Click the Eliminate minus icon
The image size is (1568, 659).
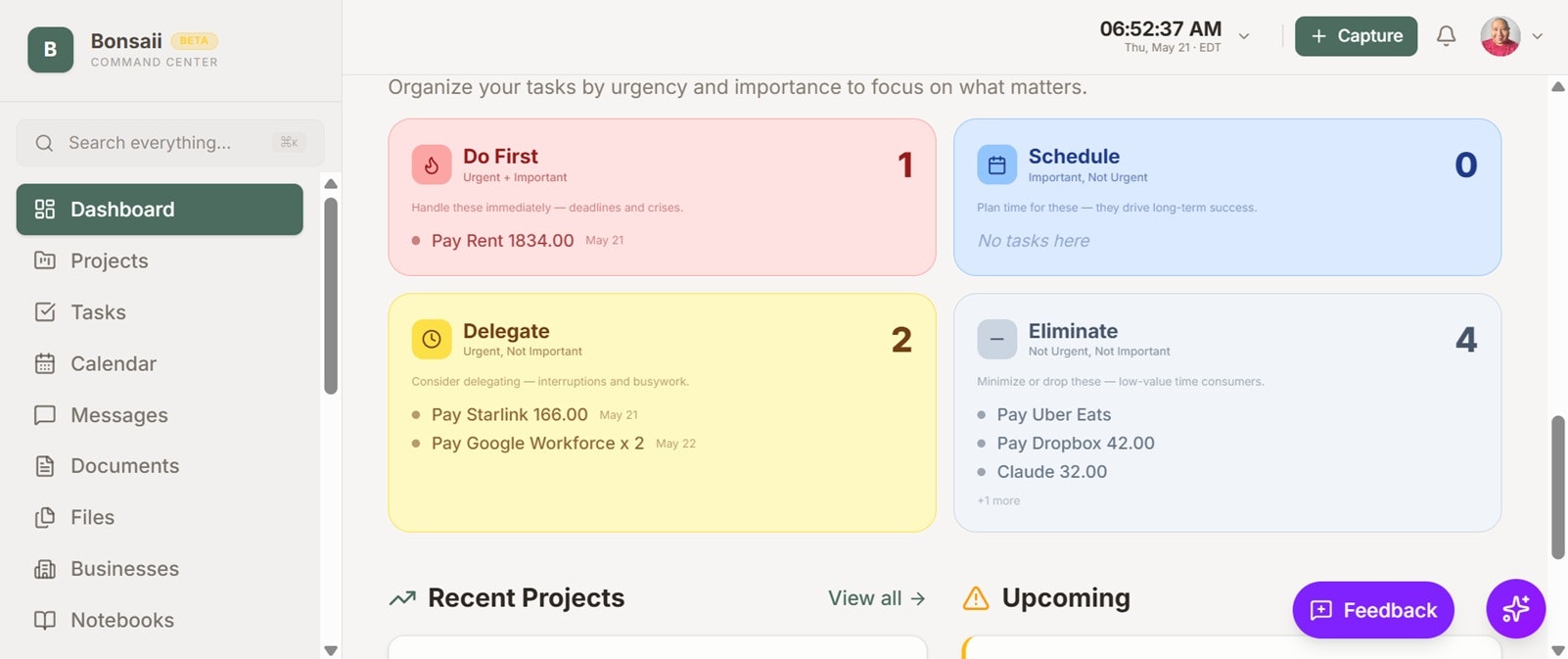tap(996, 339)
